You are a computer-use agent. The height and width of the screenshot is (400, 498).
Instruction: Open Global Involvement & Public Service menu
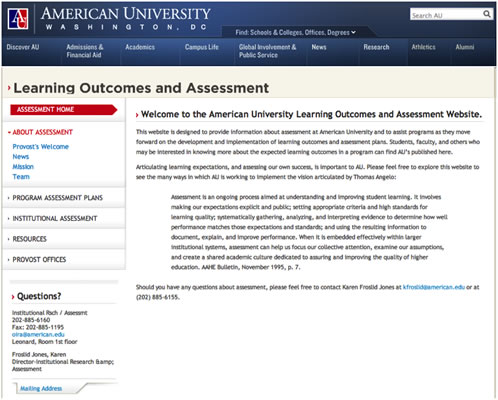(x=267, y=51)
